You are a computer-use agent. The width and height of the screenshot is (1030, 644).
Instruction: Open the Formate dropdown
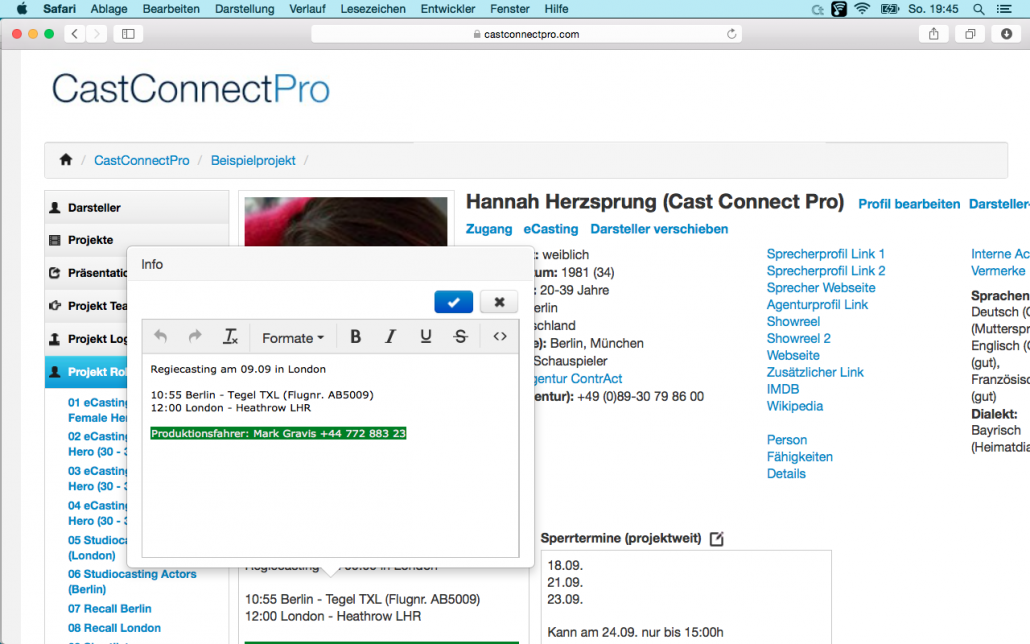tap(293, 338)
